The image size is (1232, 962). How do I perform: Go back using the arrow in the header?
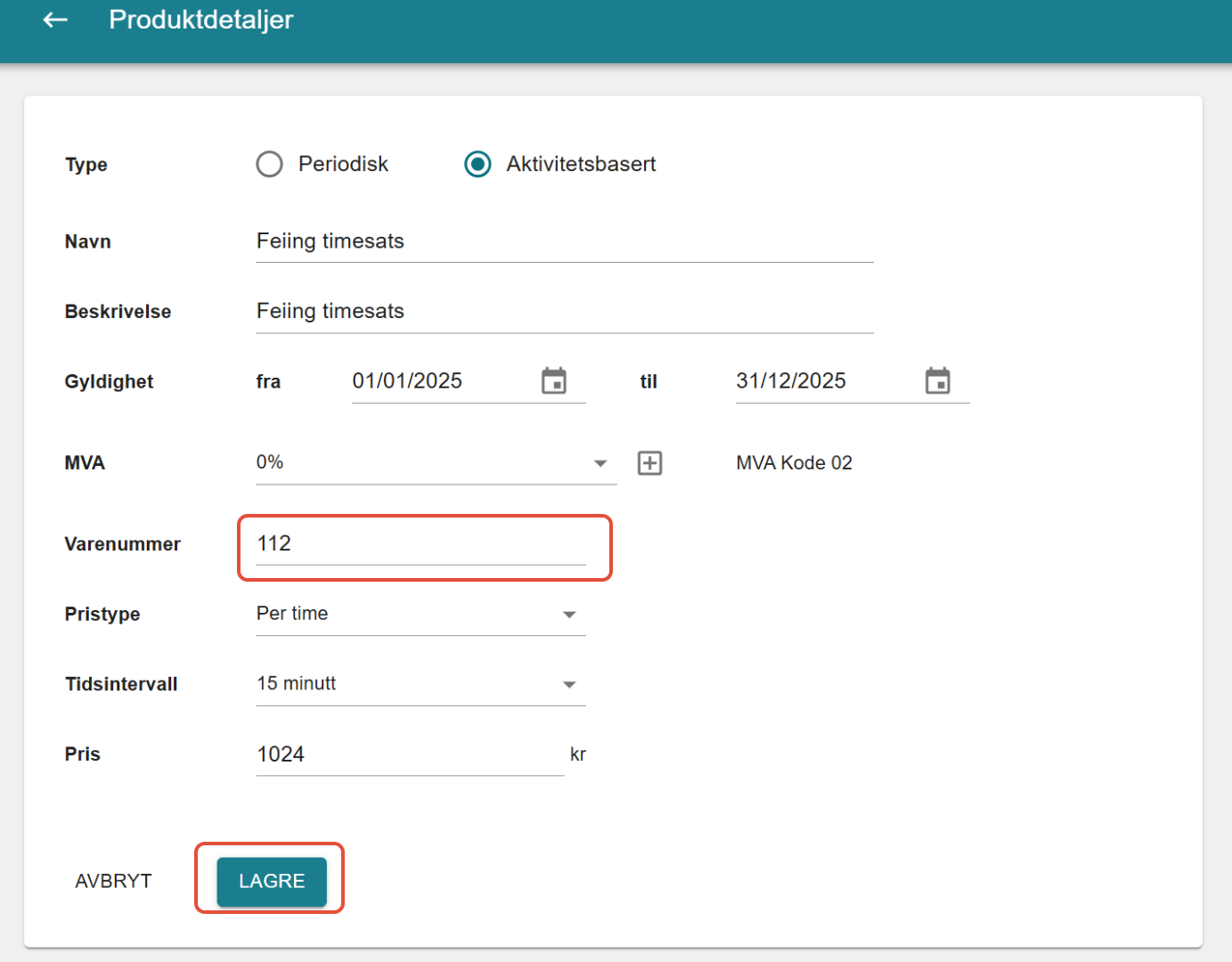55,20
